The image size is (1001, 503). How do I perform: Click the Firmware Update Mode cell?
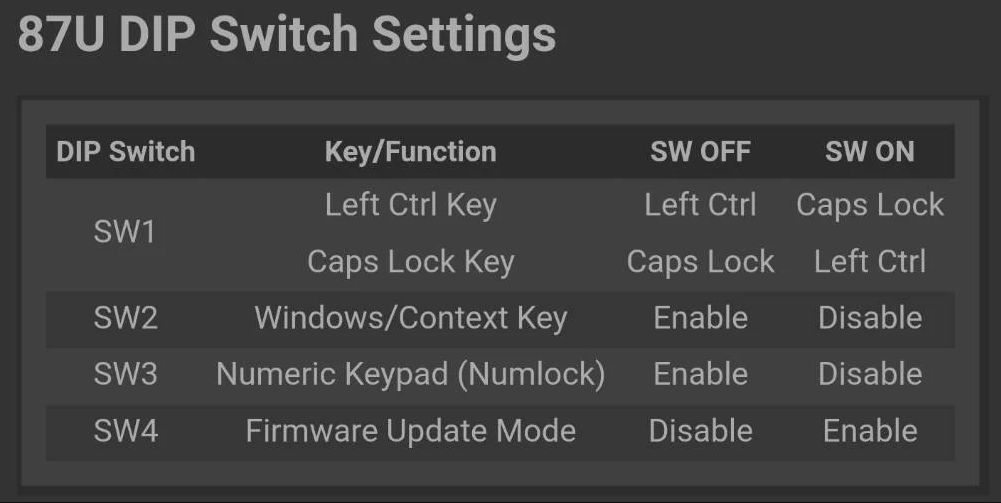[x=410, y=431]
